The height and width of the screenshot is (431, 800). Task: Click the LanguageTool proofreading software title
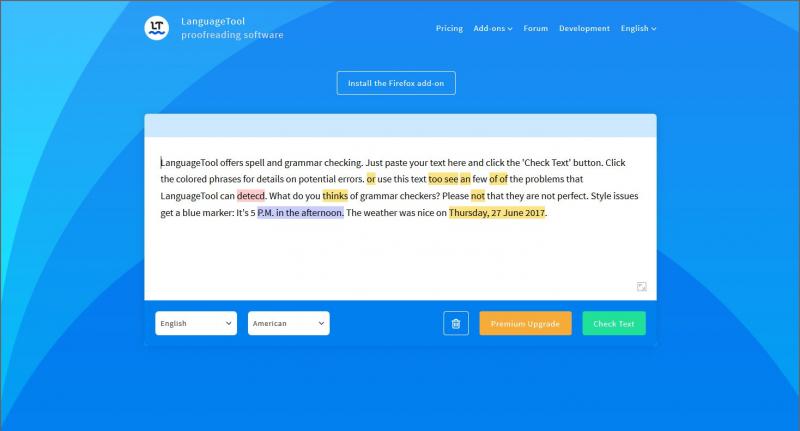point(232,28)
